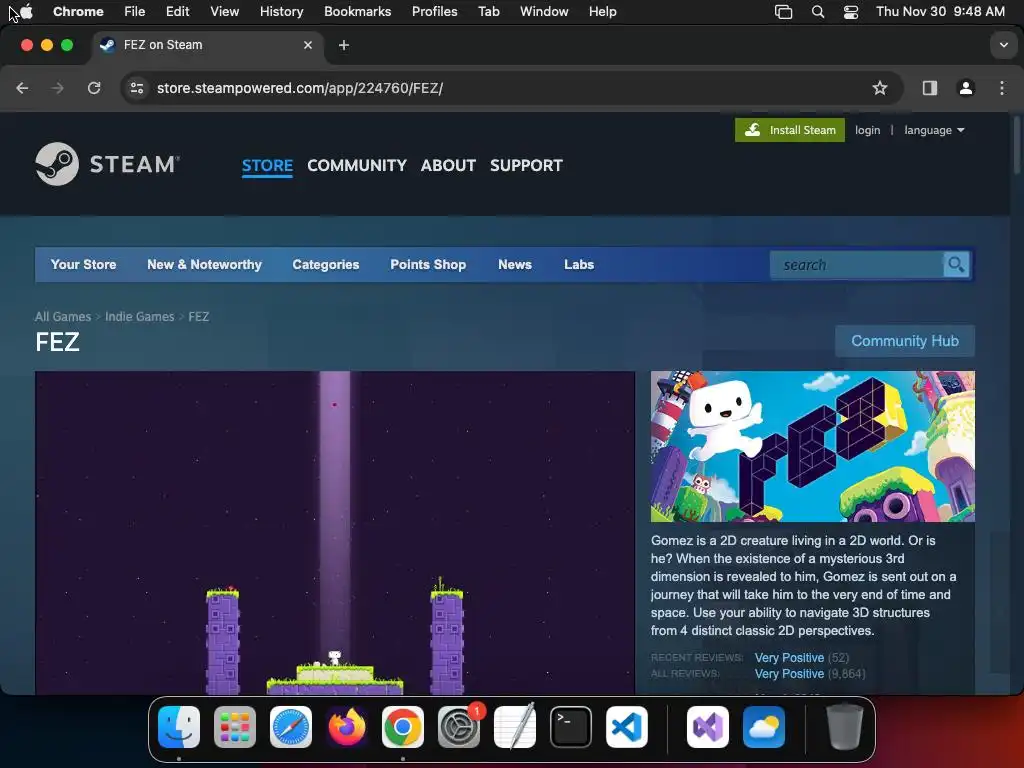Image resolution: width=1024 pixels, height=768 pixels.
Task: Click Chrome icon in the dock
Action: 403,727
